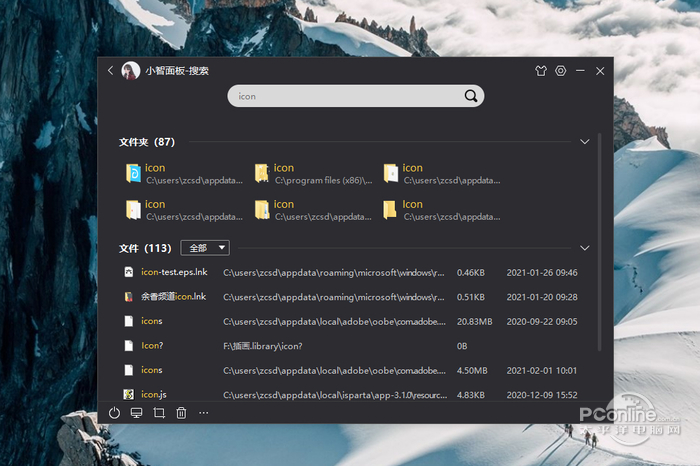Click icon-test.eps.lnk file icon
700x466 pixels.
129,272
